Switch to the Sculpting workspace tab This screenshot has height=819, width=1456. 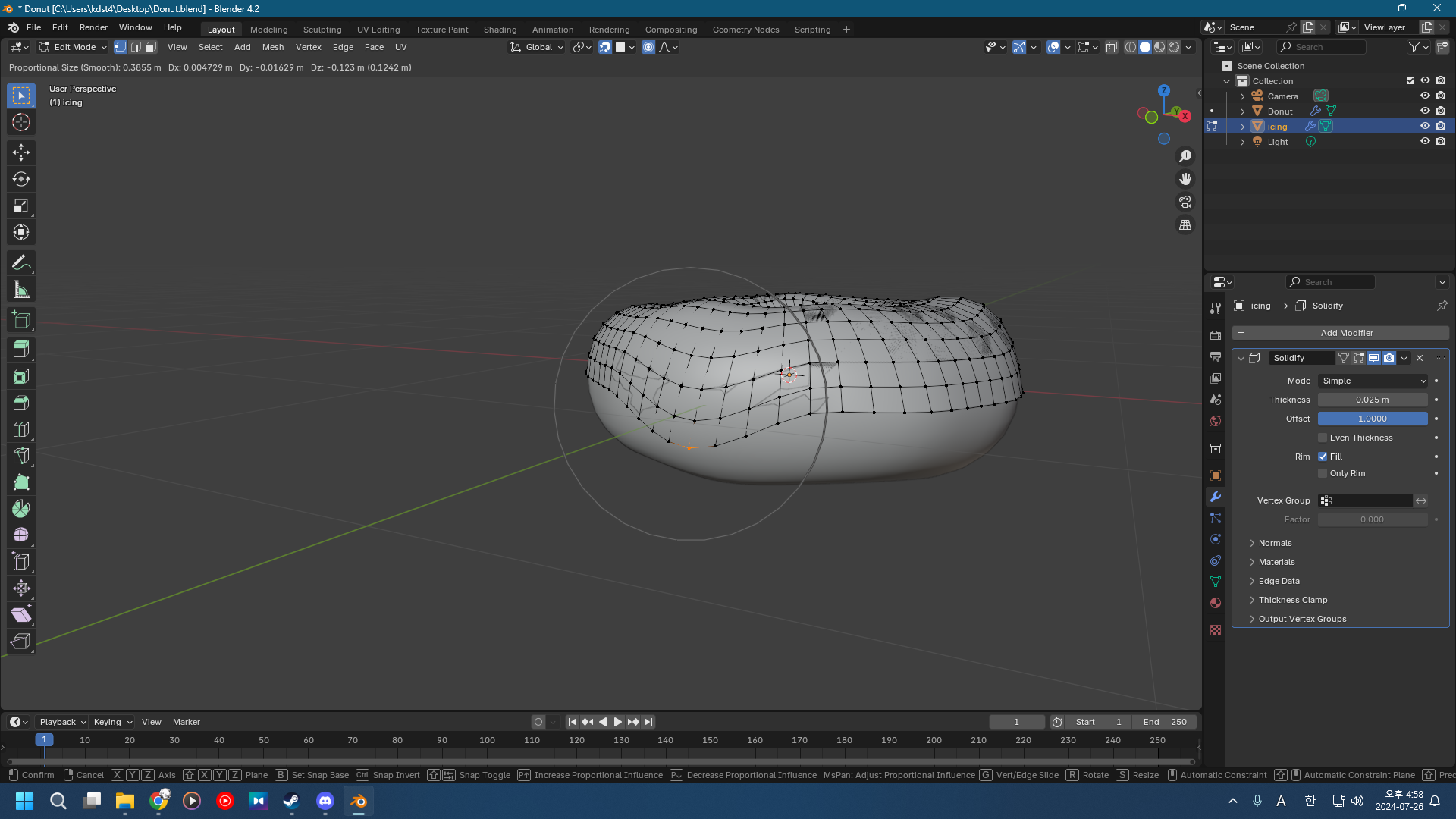322,30
